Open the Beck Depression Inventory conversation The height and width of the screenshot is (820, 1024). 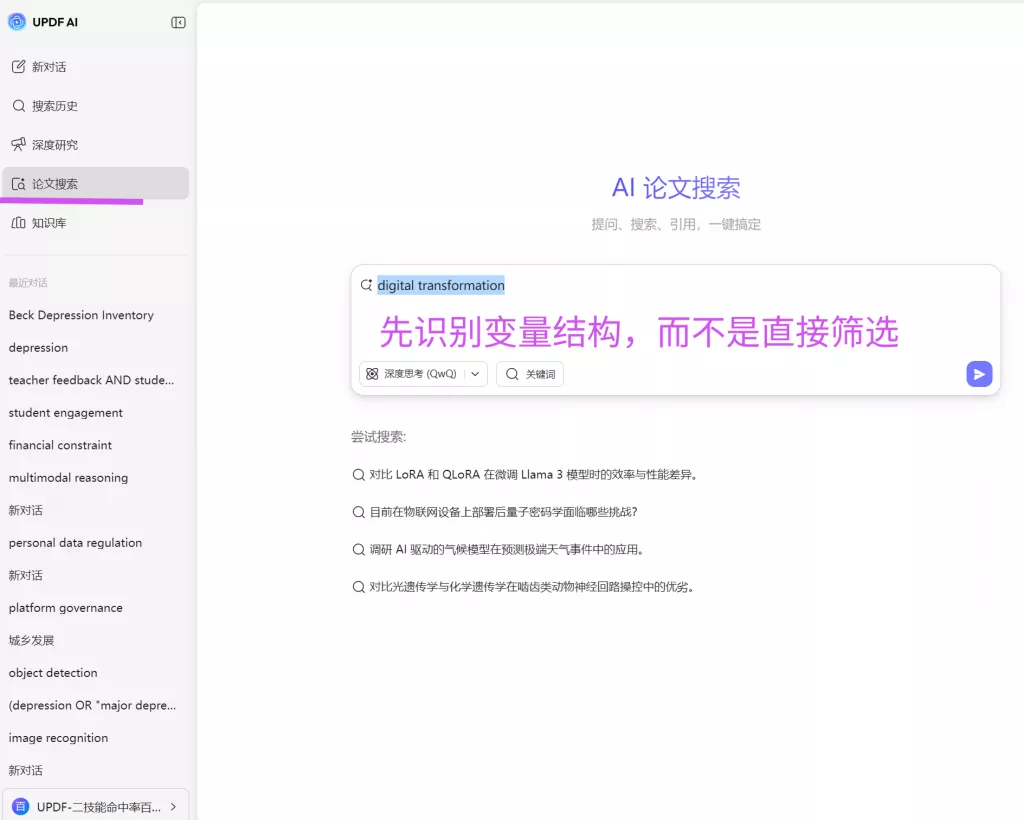81,315
